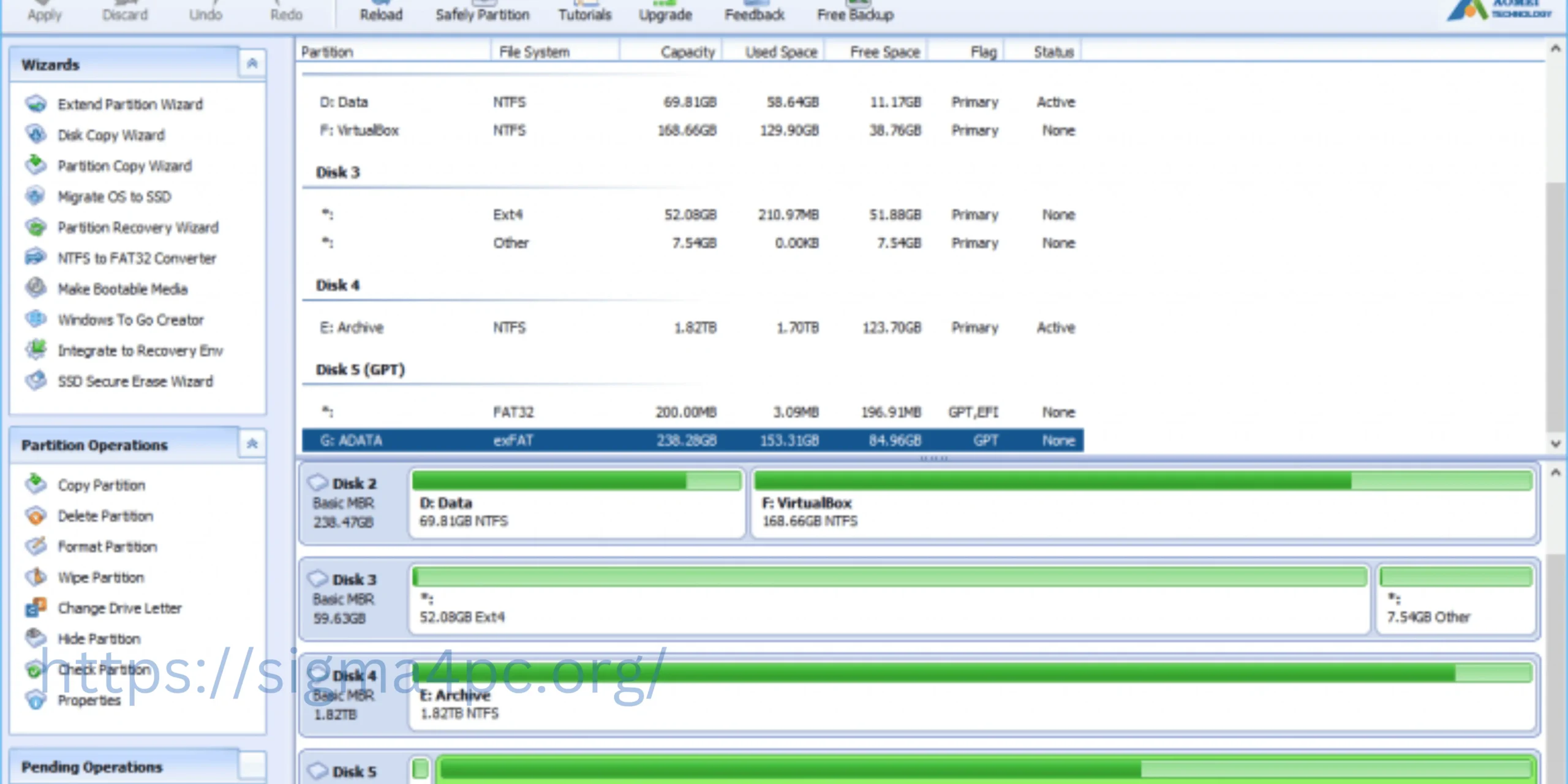Click the Copy Partition operation icon
Image resolution: width=1568 pixels, height=784 pixels.
pyautogui.click(x=36, y=484)
